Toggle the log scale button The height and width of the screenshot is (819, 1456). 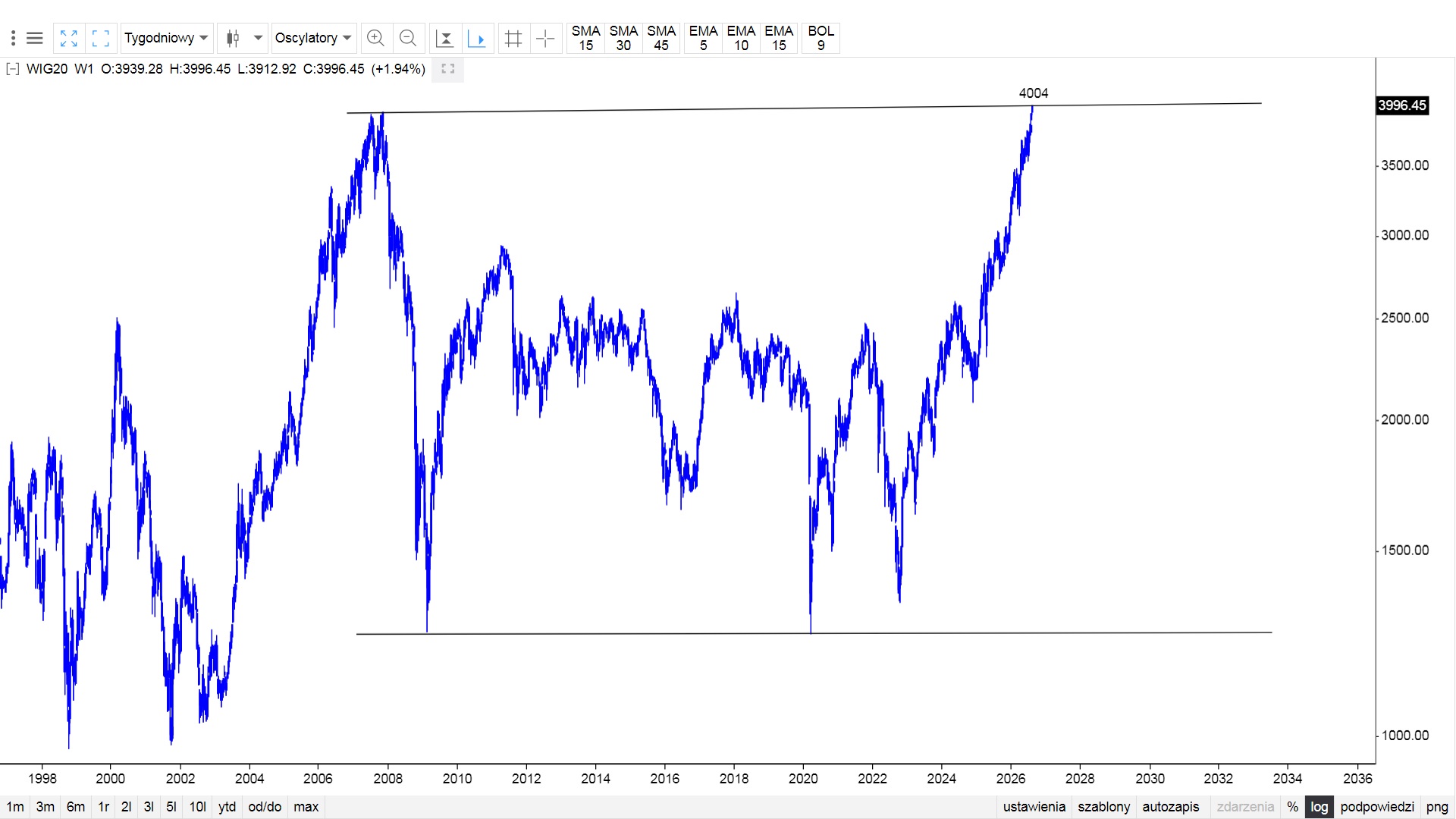[1319, 807]
